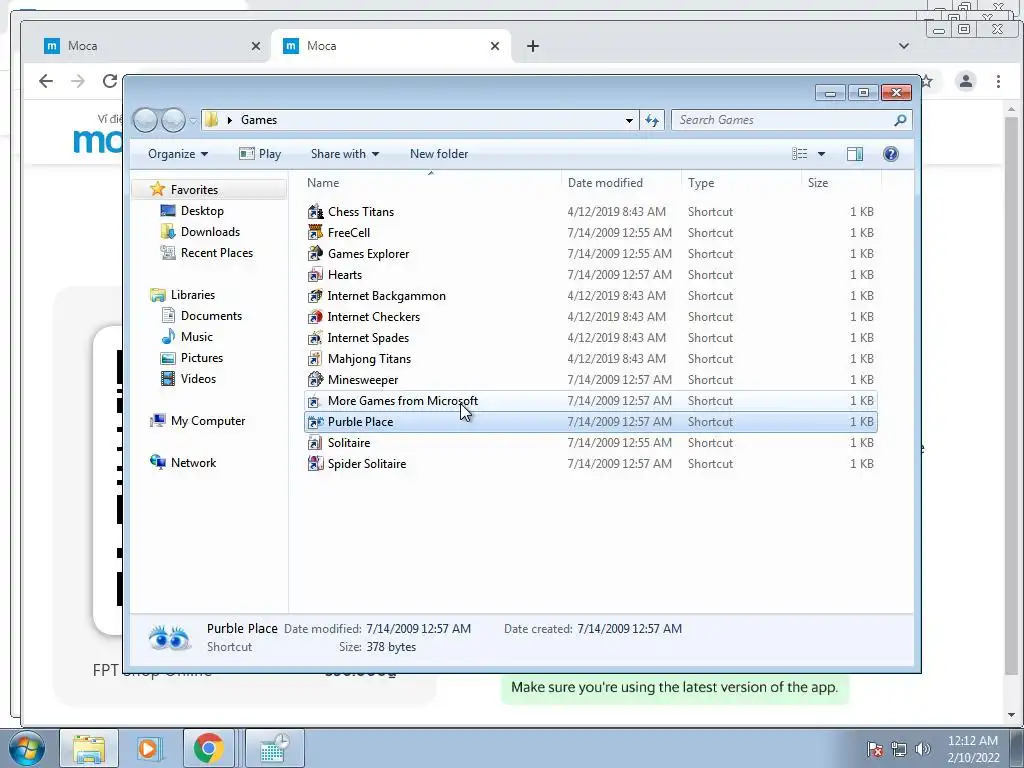Go back in the Chrome browser

coord(46,81)
